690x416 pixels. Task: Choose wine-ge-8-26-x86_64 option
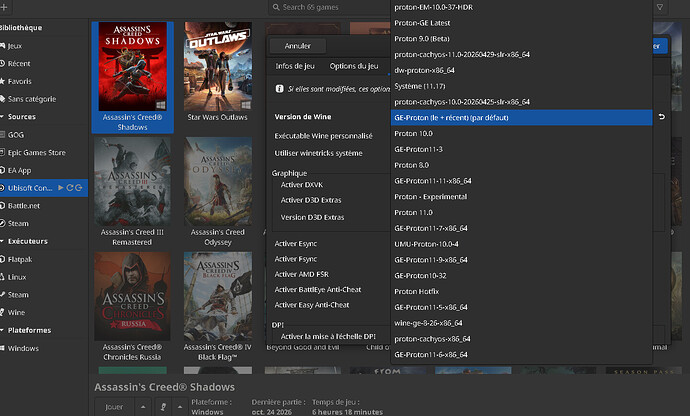[521, 323]
